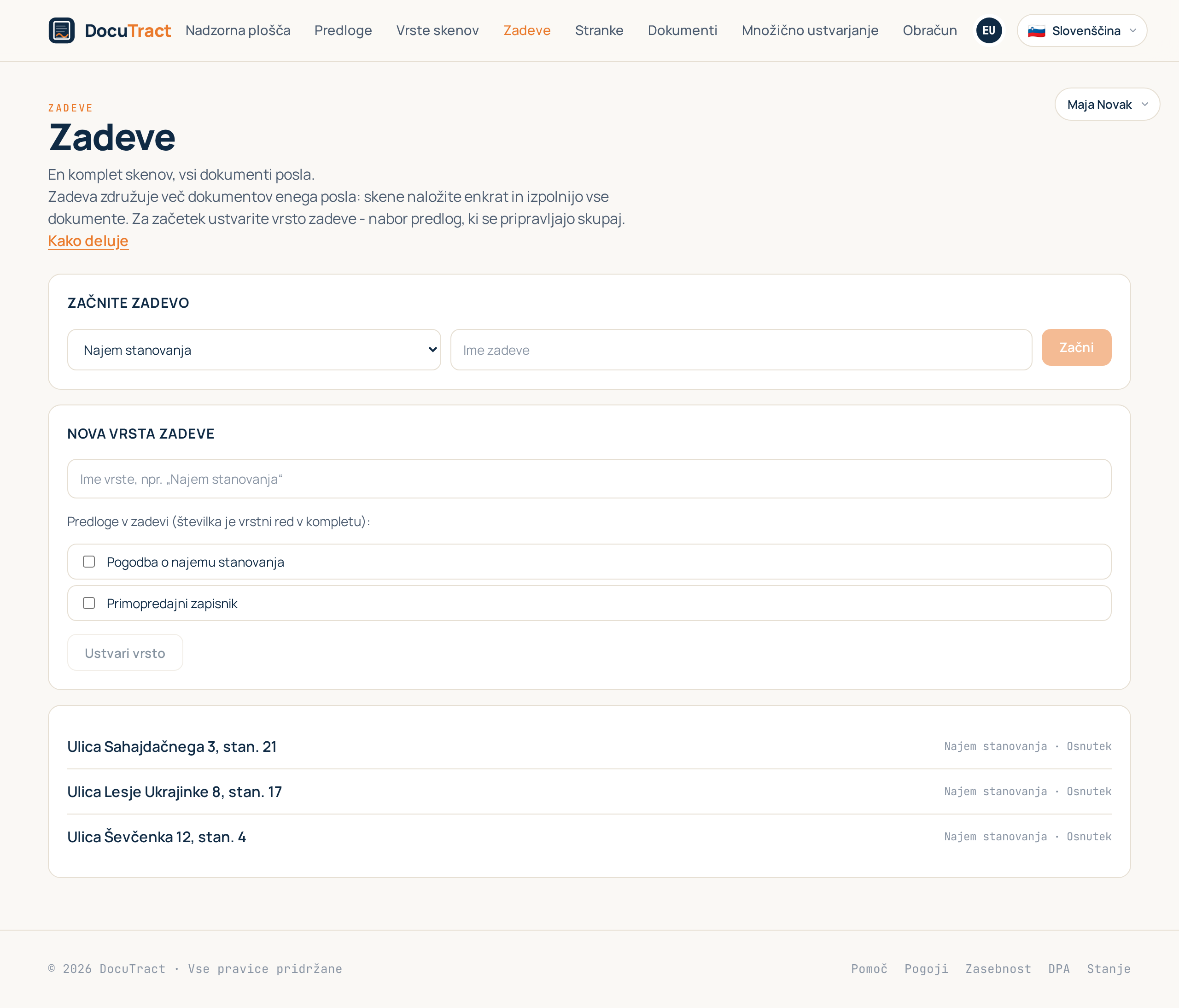The width and height of the screenshot is (1179, 1008).
Task: Select the Zadeve navigation item
Action: click(527, 30)
